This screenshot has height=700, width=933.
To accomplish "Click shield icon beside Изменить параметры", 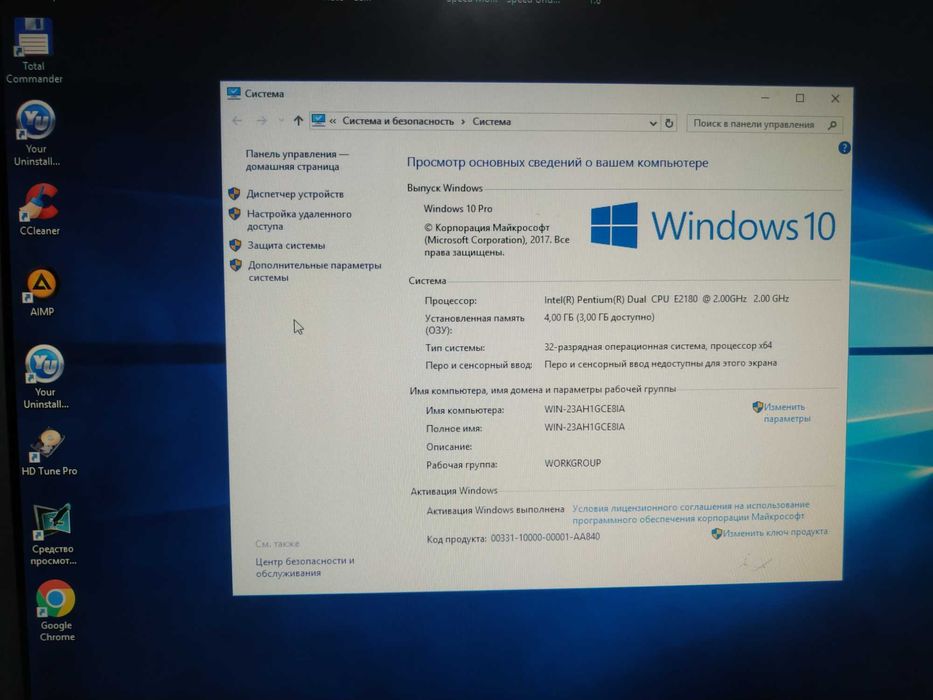I will pyautogui.click(x=757, y=407).
